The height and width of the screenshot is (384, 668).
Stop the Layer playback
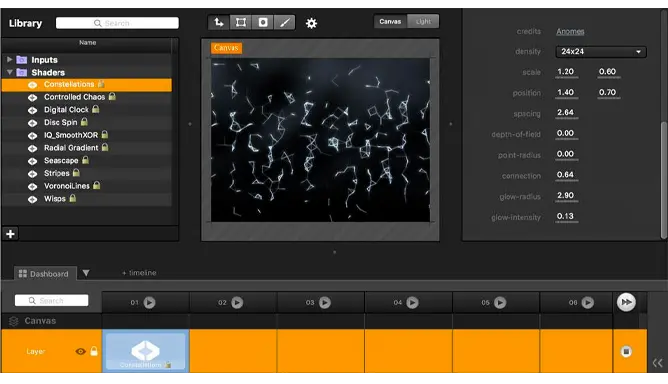point(626,352)
